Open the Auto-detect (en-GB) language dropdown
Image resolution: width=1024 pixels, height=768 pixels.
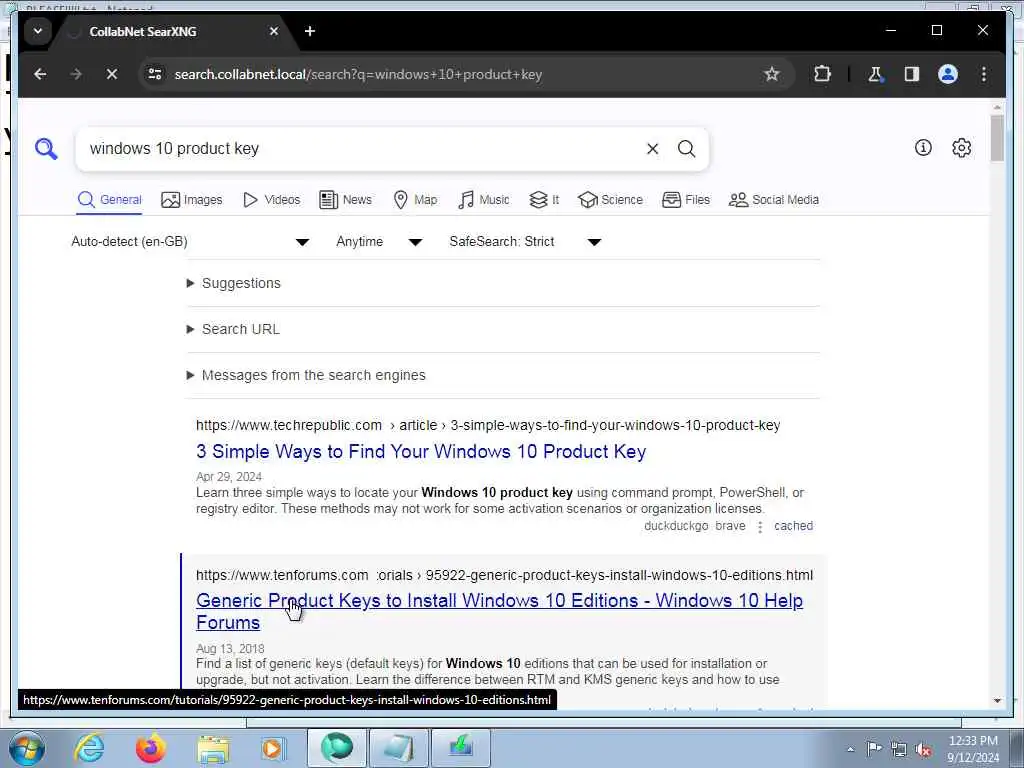(x=189, y=242)
